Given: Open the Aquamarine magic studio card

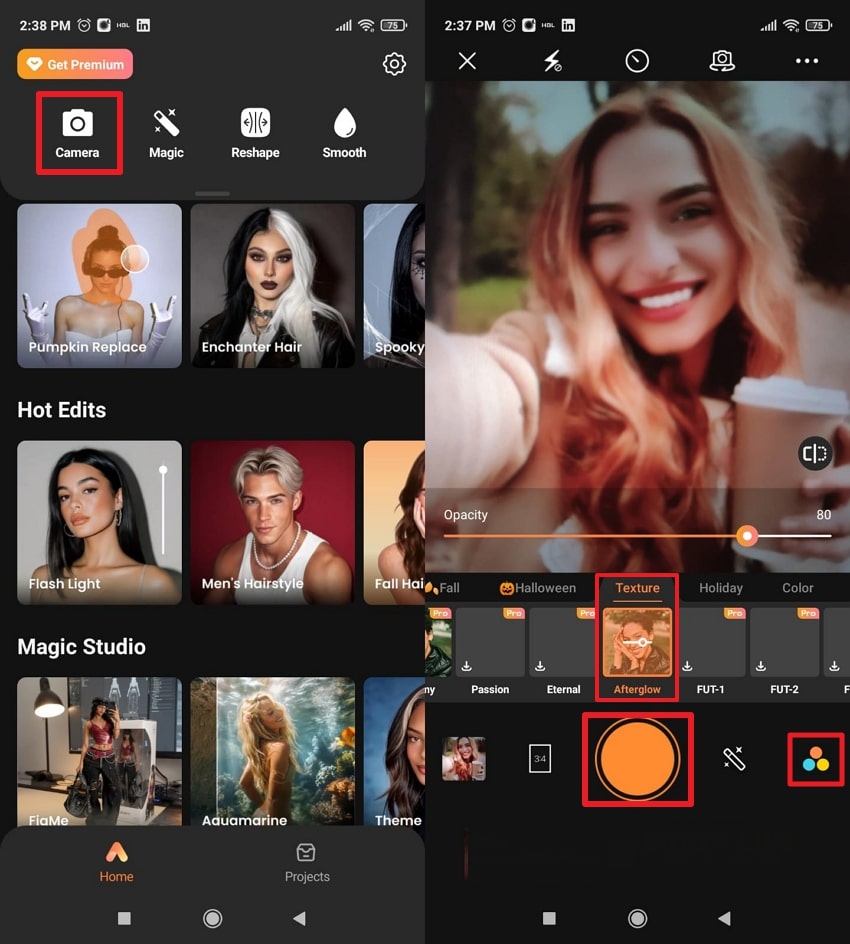Looking at the screenshot, I should point(273,752).
